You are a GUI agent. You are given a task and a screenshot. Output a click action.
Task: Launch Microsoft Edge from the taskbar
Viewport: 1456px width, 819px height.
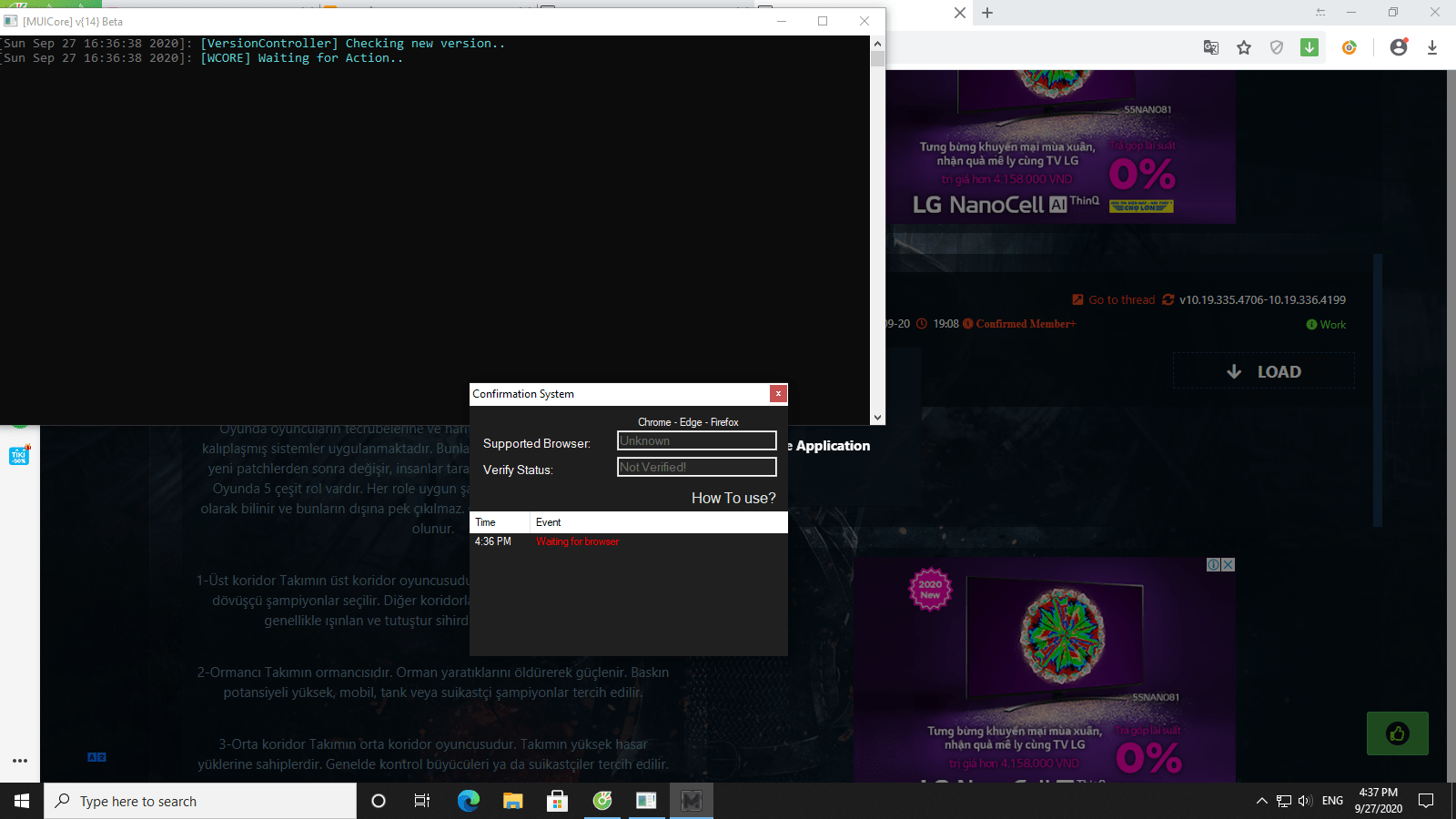click(x=468, y=801)
